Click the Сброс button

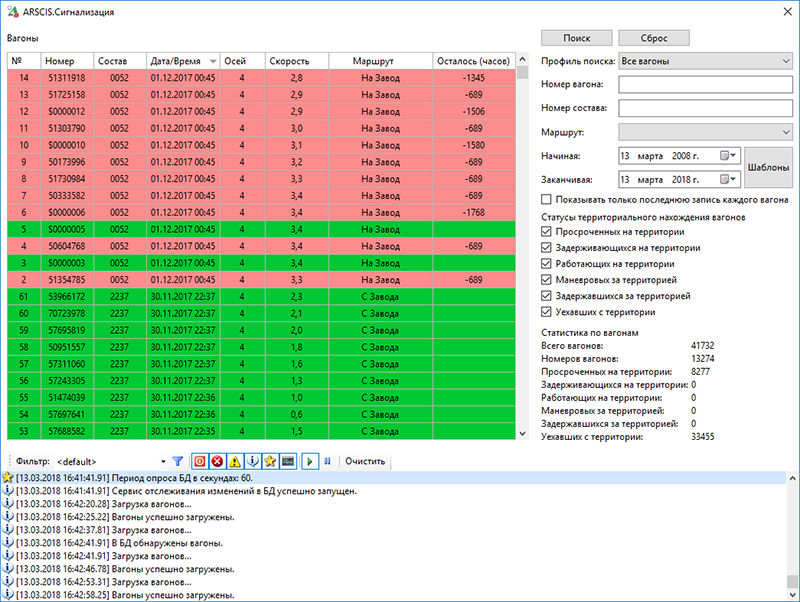tap(654, 38)
